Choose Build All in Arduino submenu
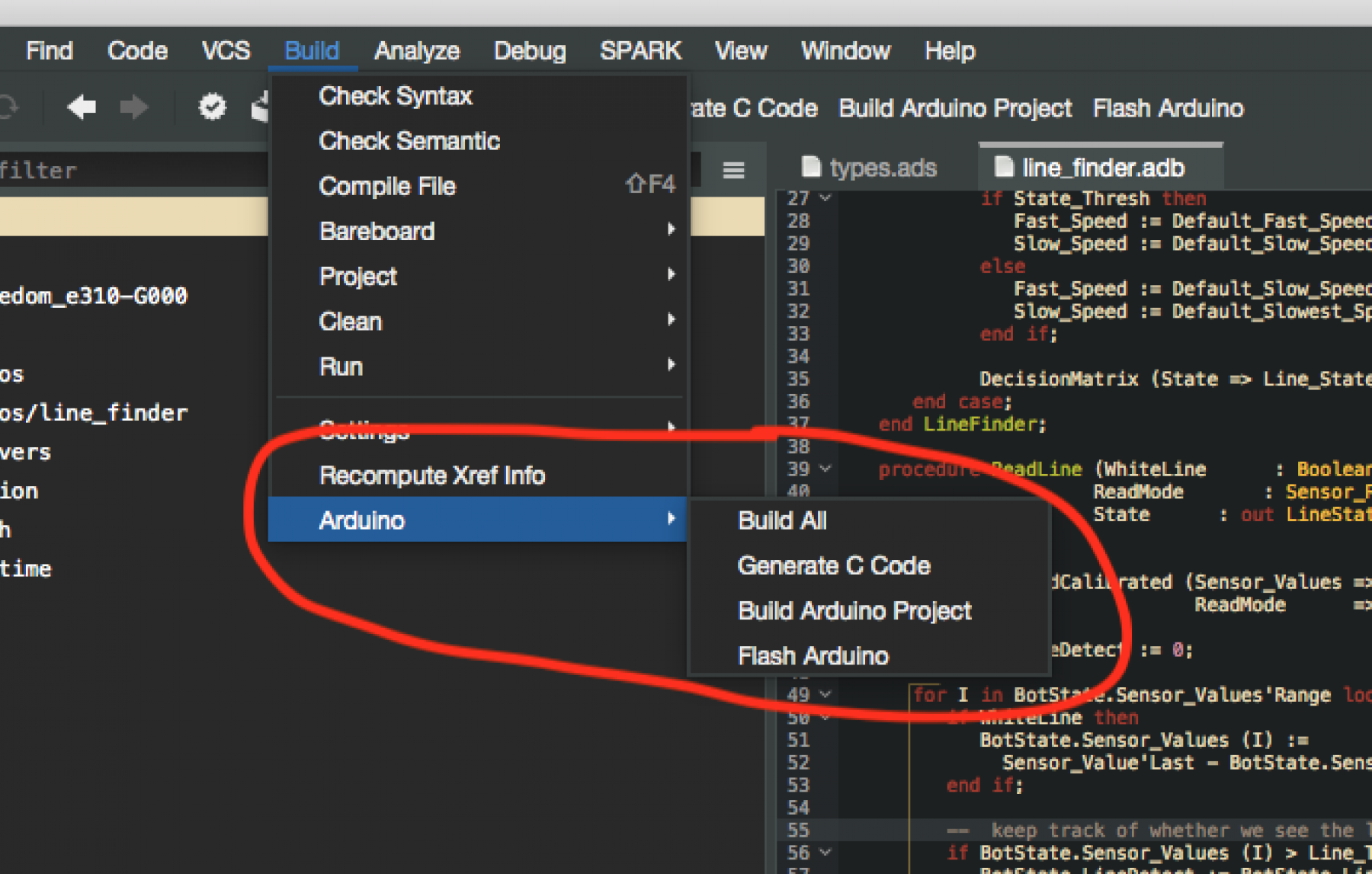Screen dimensions: 1372x874 (x=869, y=520)
